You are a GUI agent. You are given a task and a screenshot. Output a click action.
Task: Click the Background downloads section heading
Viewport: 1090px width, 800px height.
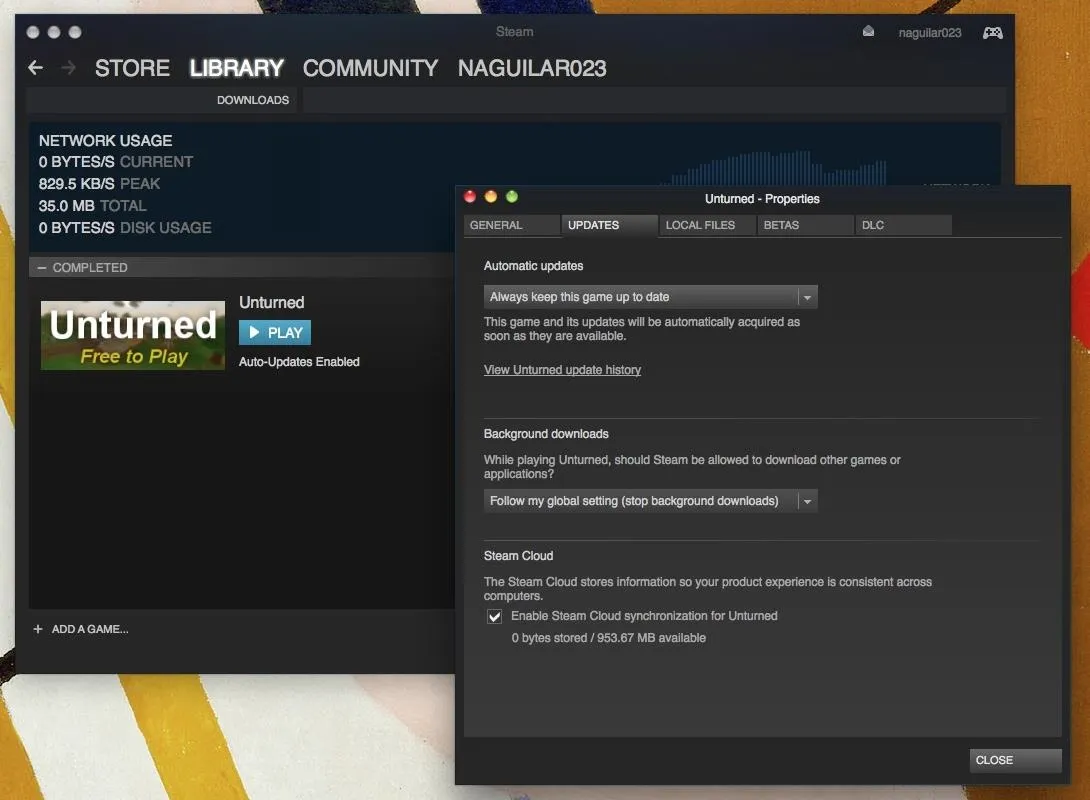(x=546, y=434)
